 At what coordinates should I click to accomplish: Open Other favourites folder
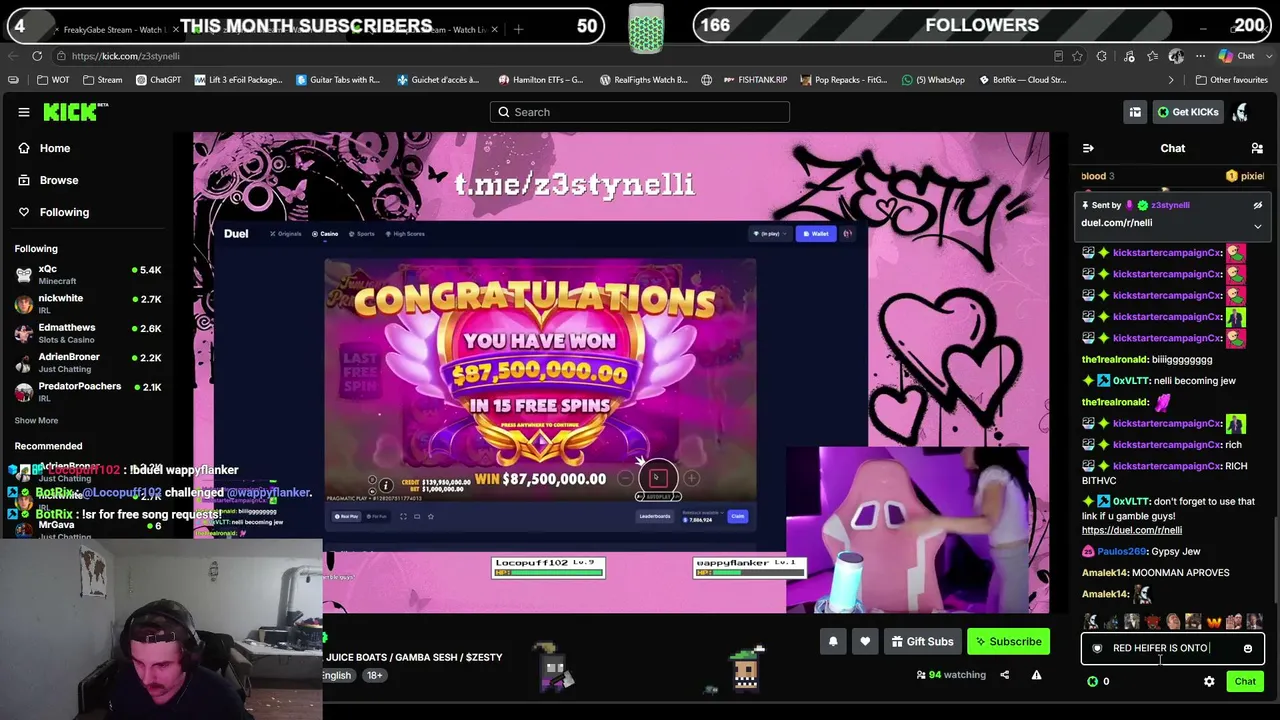point(1230,80)
